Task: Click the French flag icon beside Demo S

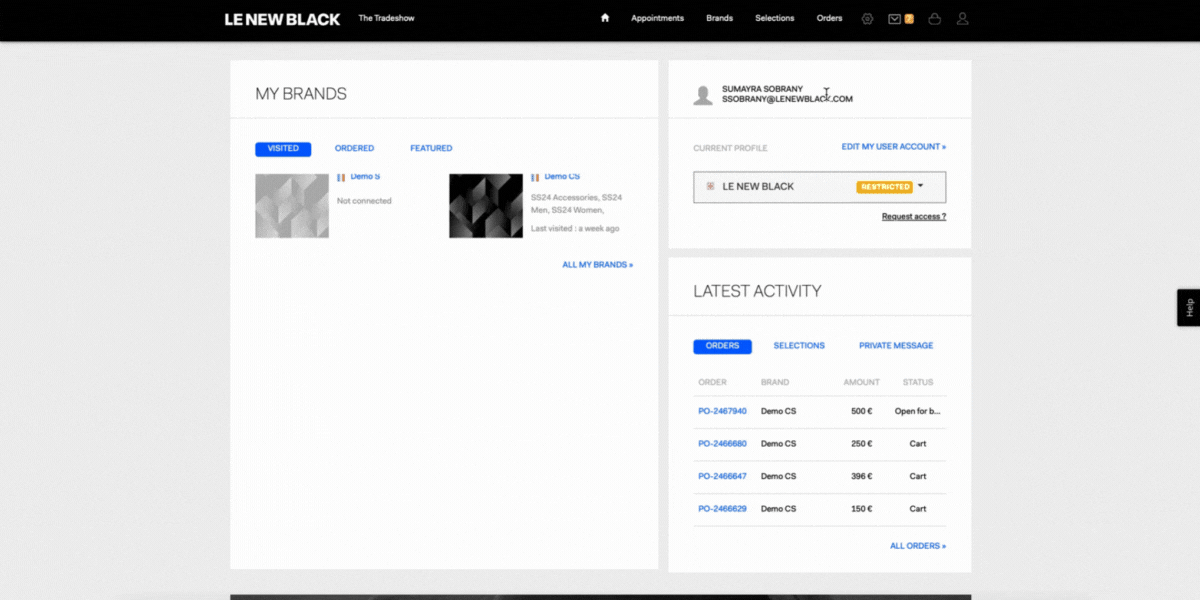Action: 341,177
